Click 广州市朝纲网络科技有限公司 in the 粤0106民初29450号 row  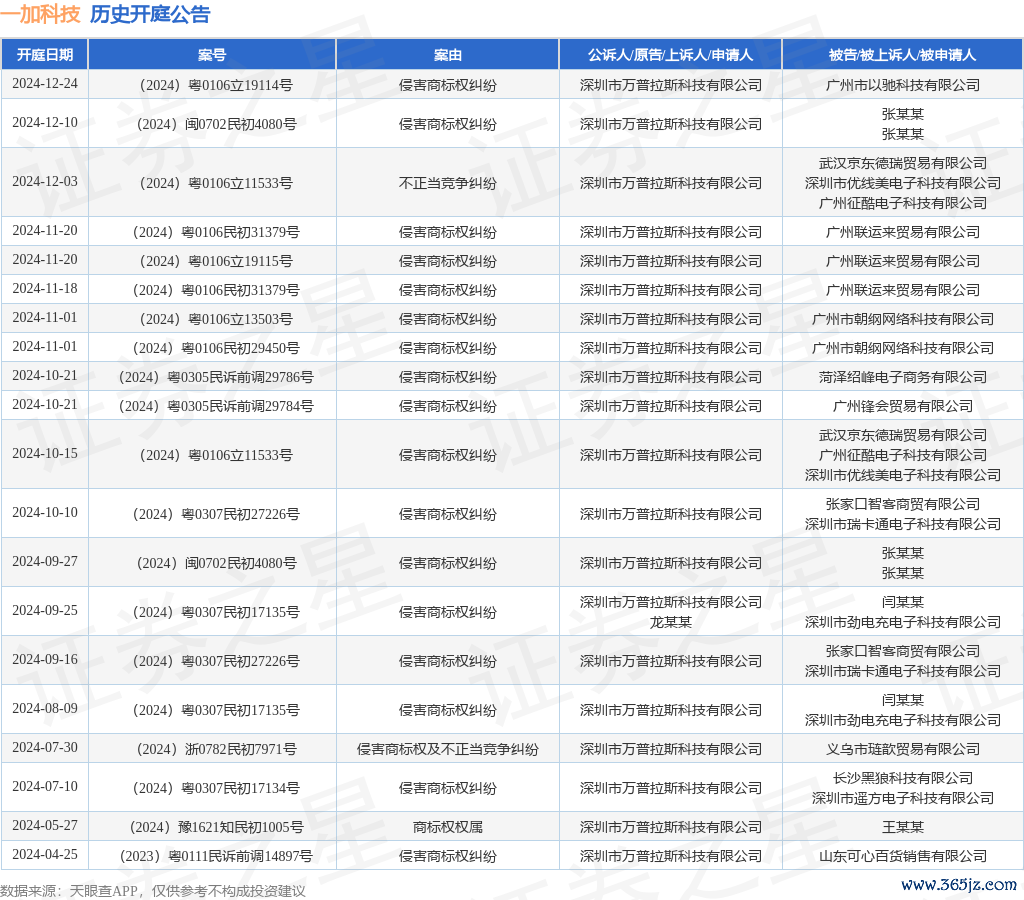pos(903,348)
